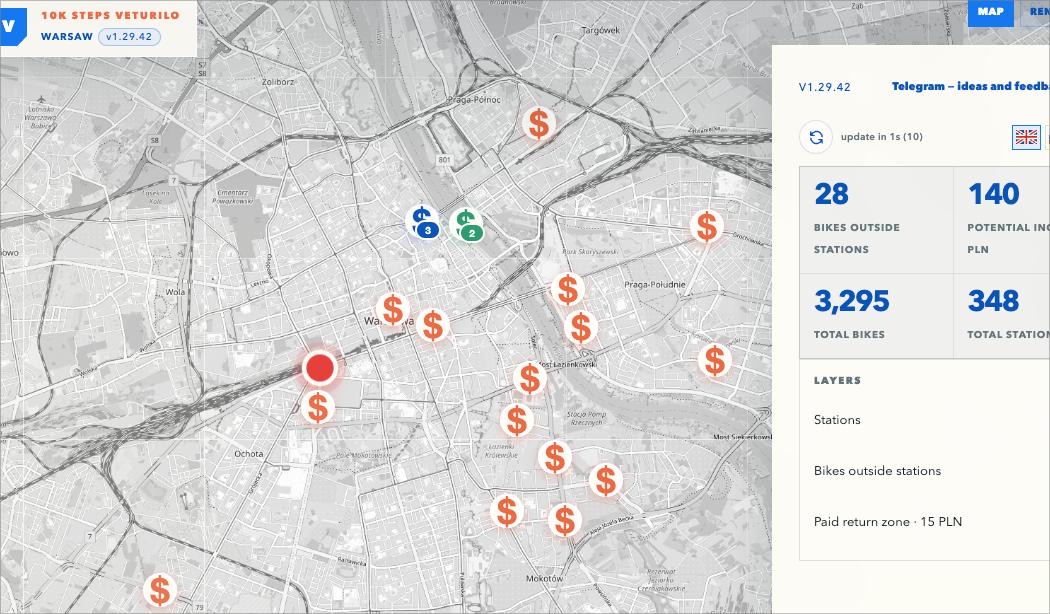
Task: Click the v1.29.42 version badge in header
Action: tap(129, 37)
